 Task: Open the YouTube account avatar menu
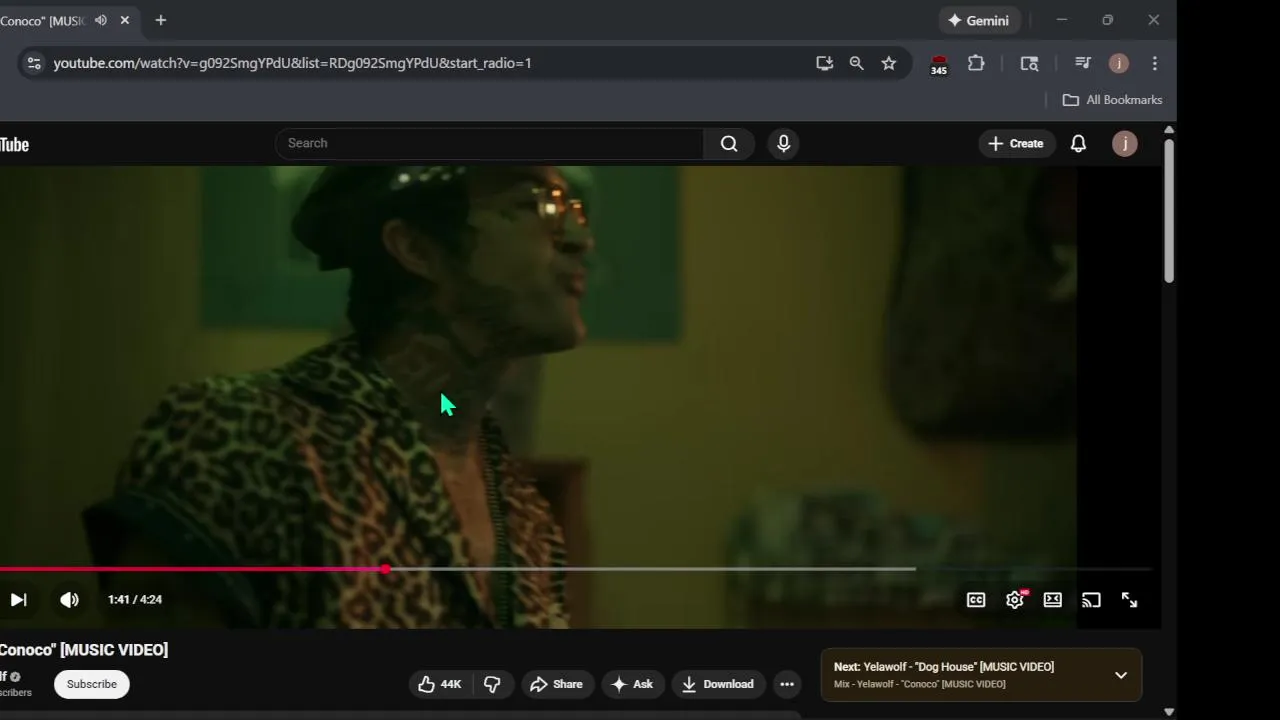point(1125,144)
